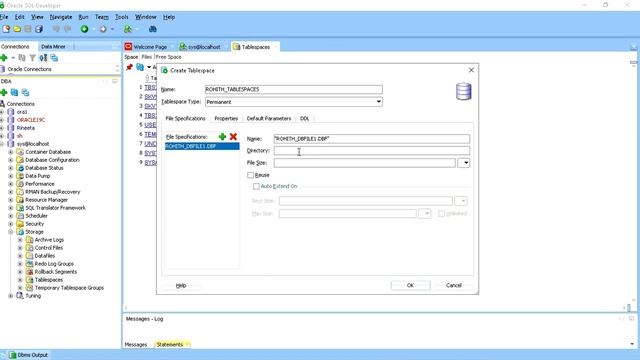Image resolution: width=640 pixels, height=360 pixels.
Task: Collapse the Storage node in DBA tree
Action: point(11,232)
